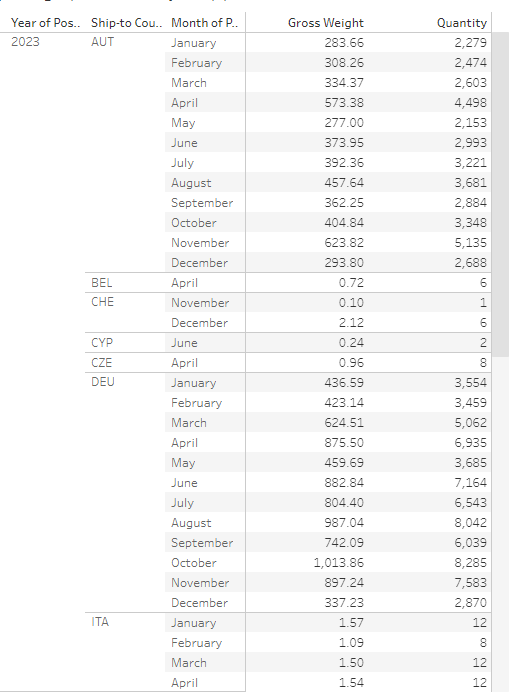This screenshot has height=695, width=513.
Task: Click the 987.04 gross weight value
Action: click(x=344, y=523)
